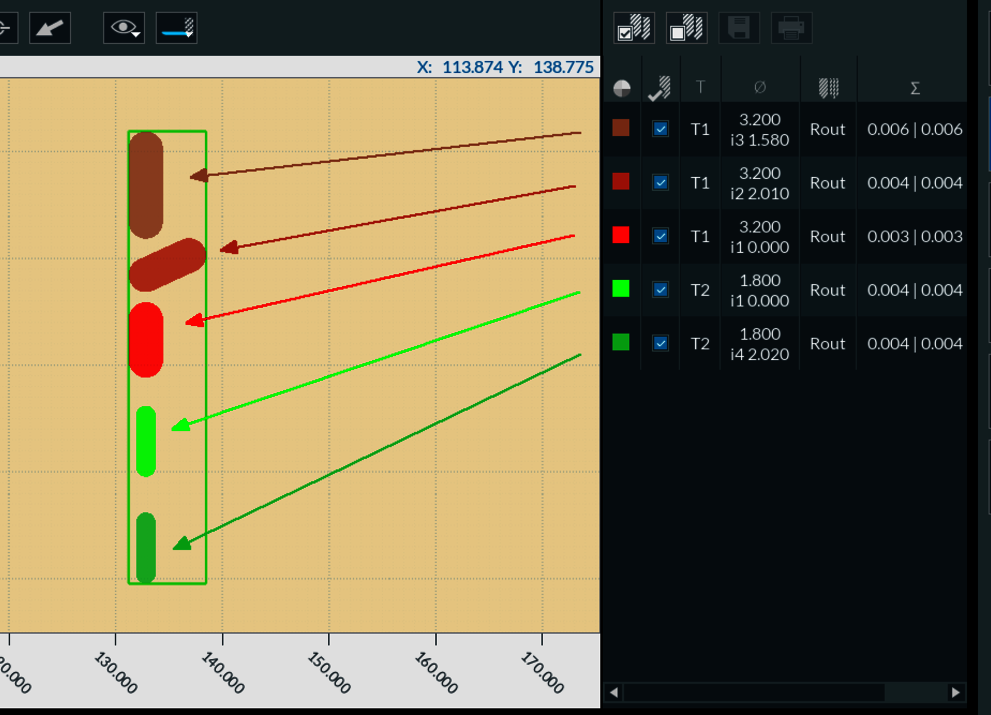This screenshot has width=991, height=715.
Task: Open the eye visibility dropdown
Action: pos(124,28)
